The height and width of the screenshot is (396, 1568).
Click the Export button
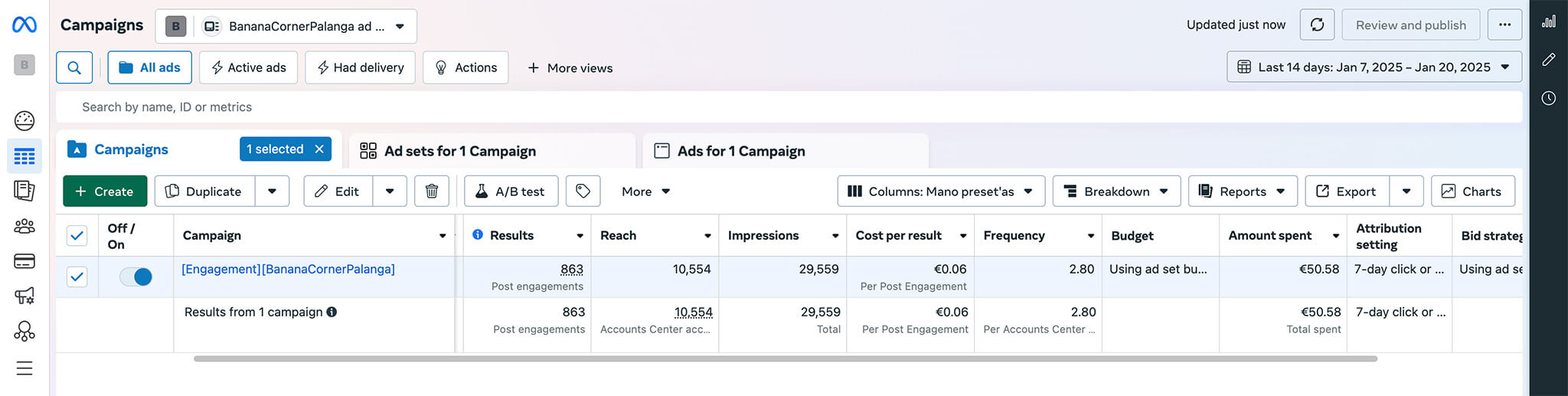1347,191
